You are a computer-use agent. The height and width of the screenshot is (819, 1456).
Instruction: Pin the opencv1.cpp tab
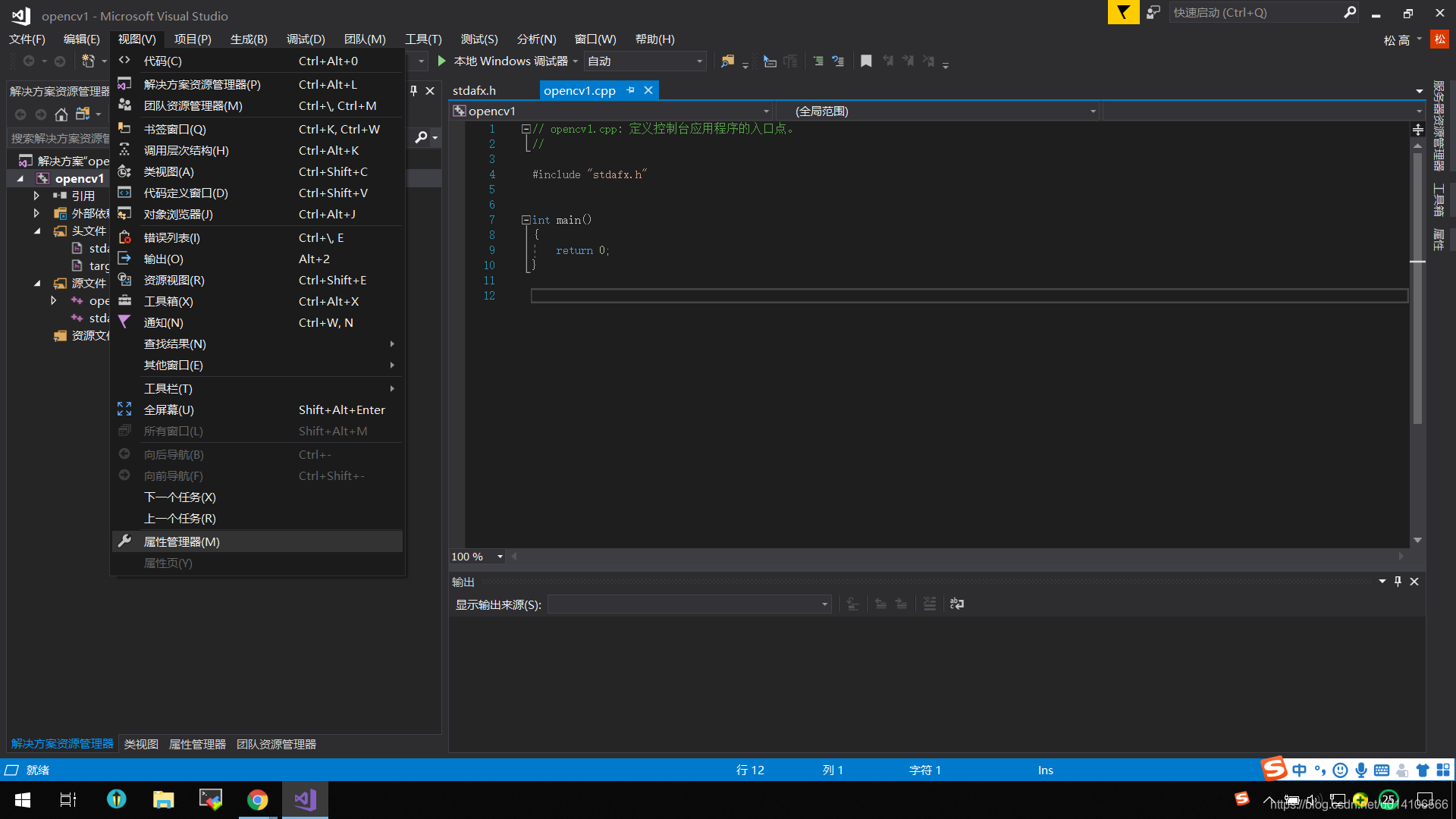click(630, 90)
